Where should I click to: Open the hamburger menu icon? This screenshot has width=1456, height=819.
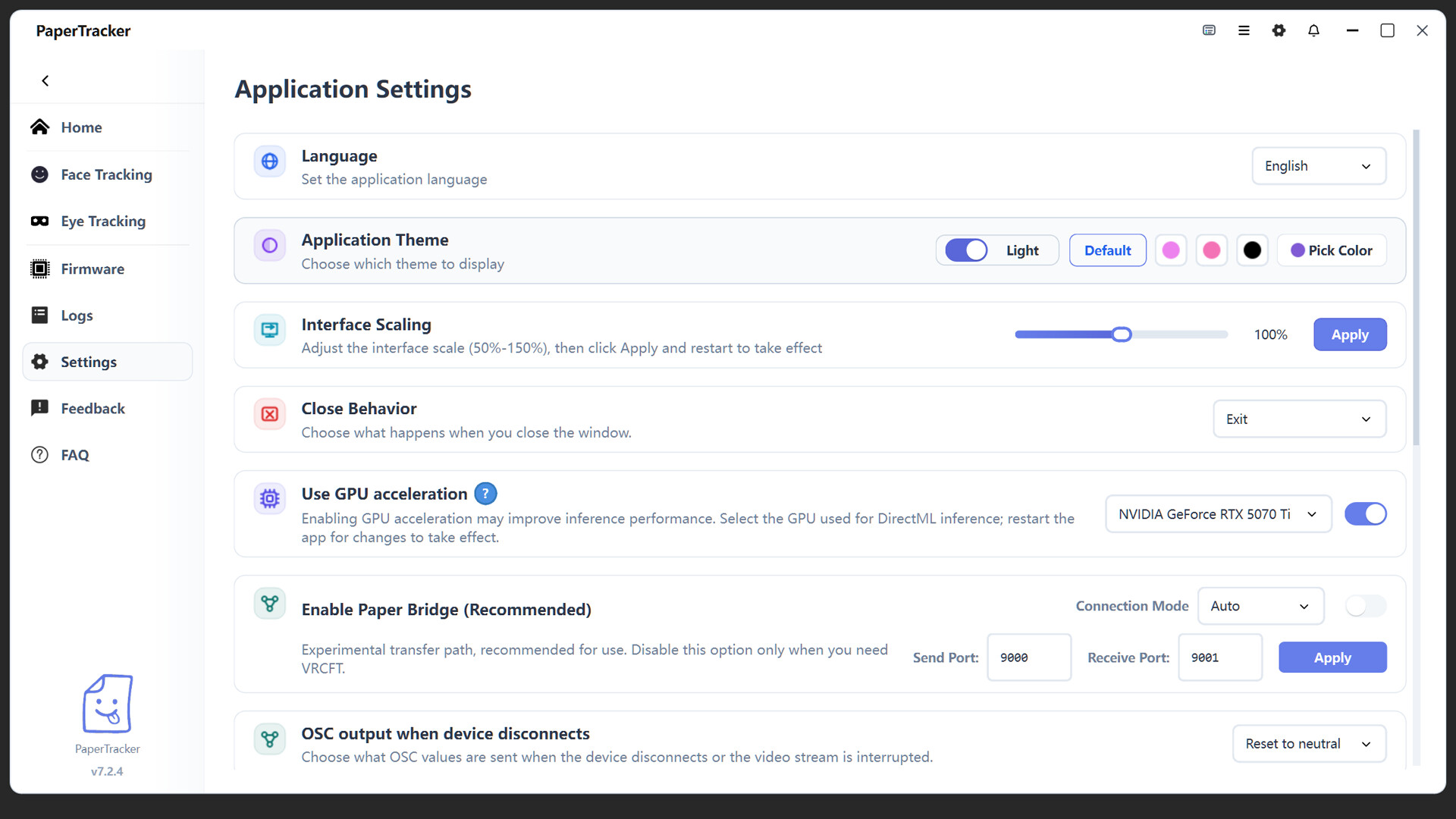pos(1244,30)
